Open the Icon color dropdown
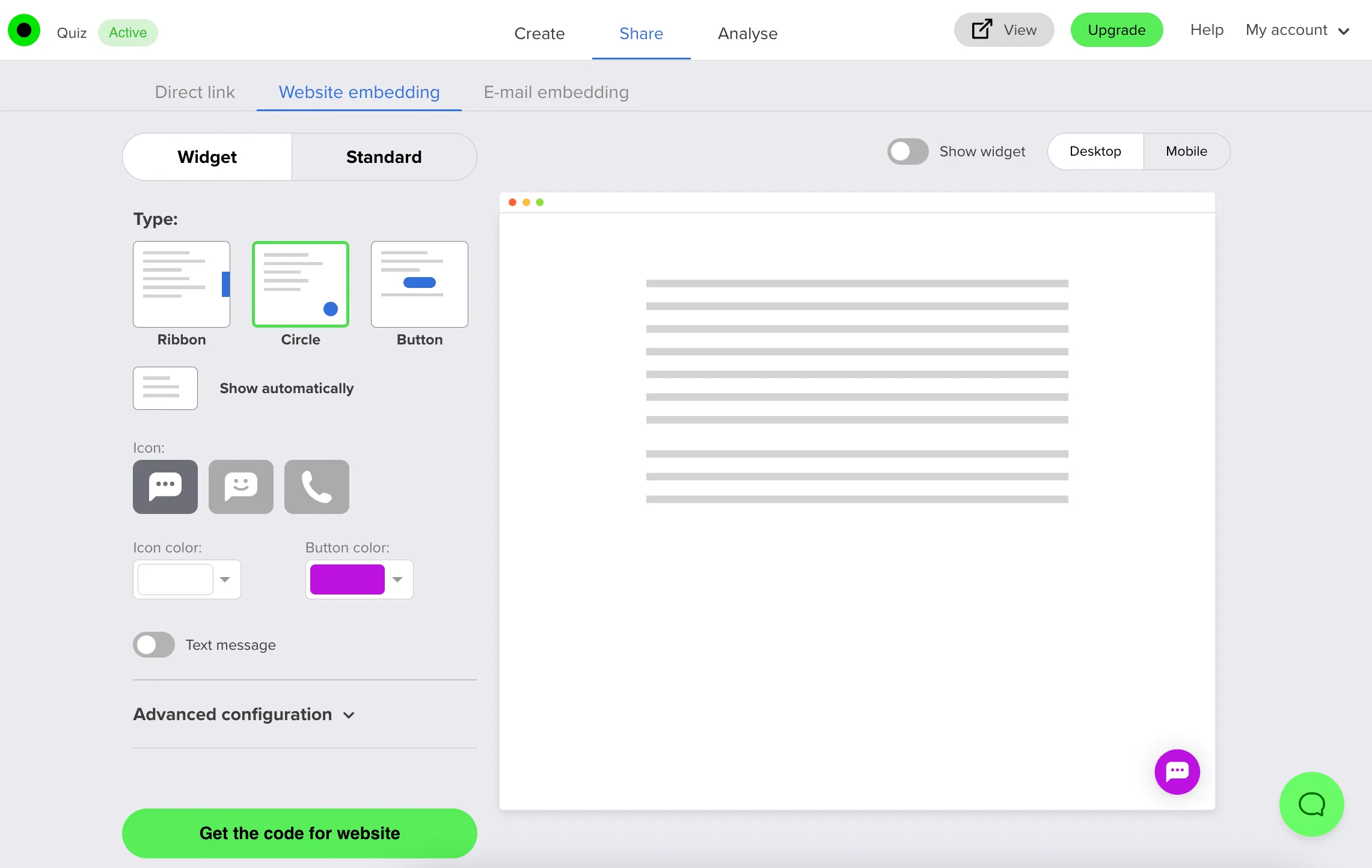This screenshot has width=1372, height=868. click(225, 579)
